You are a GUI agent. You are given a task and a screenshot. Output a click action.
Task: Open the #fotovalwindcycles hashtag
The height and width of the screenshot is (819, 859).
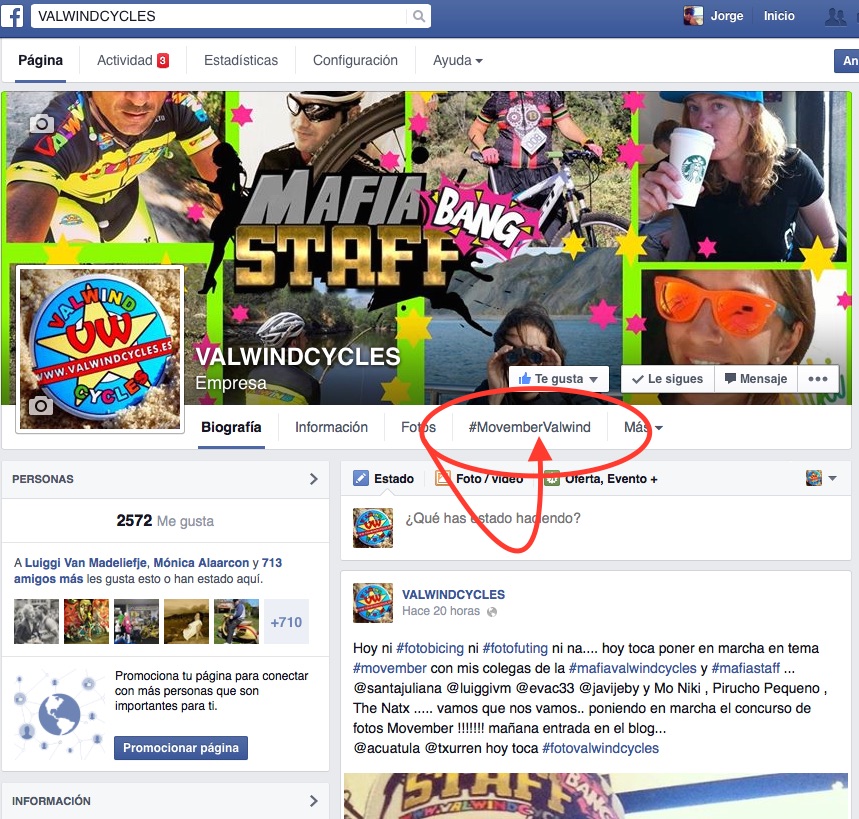(x=600, y=748)
